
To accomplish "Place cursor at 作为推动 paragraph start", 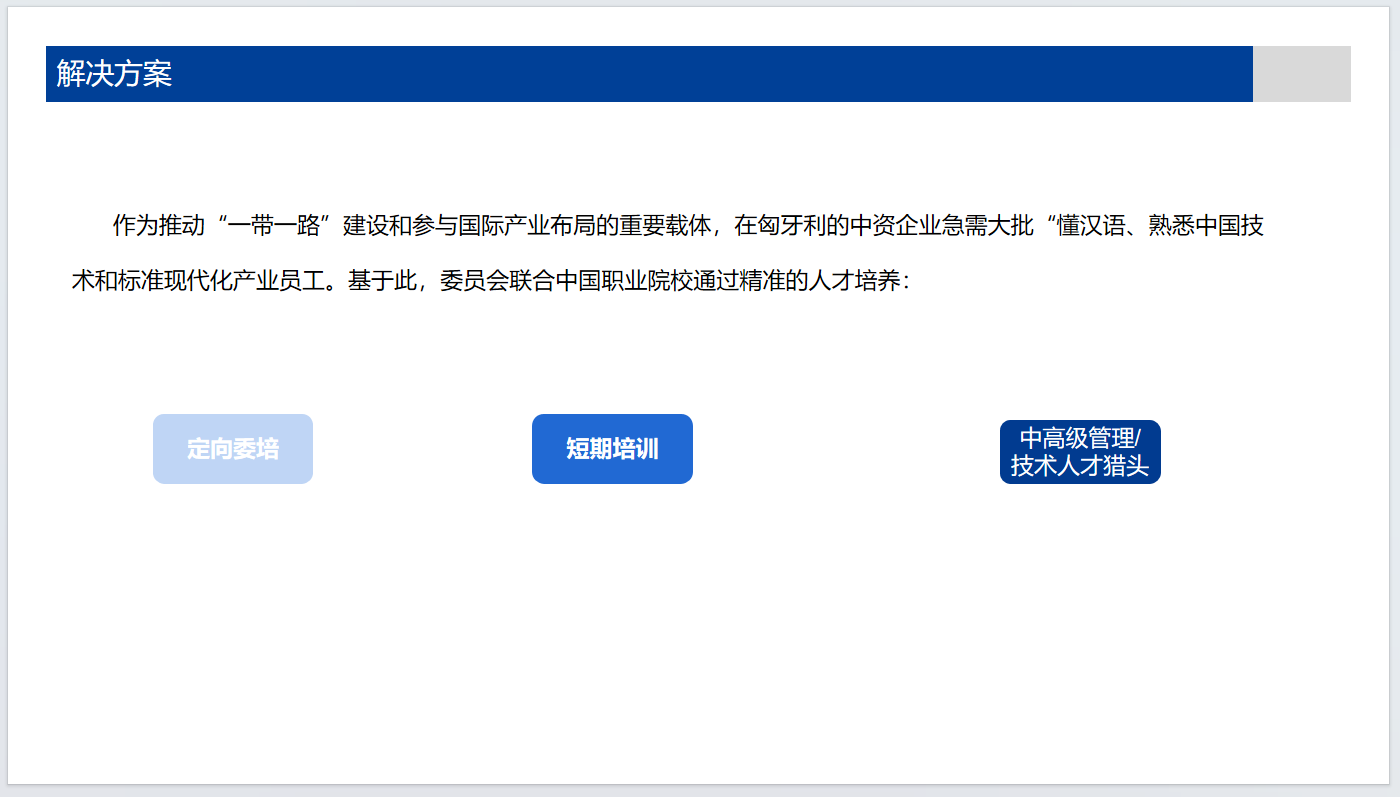I will [x=115, y=226].
